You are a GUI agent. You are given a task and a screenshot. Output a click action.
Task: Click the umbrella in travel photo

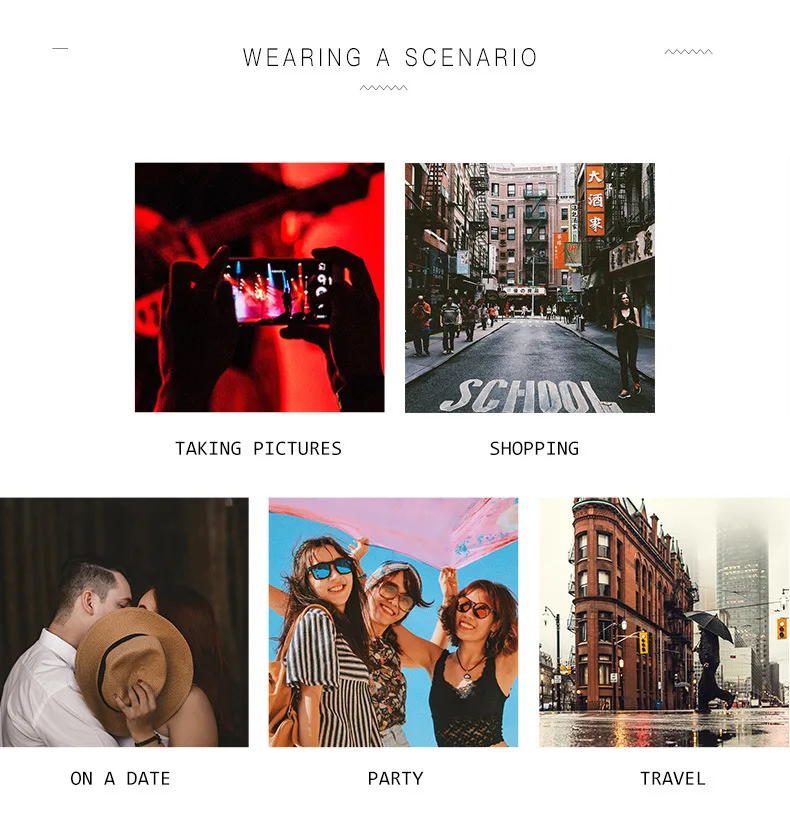click(710, 625)
